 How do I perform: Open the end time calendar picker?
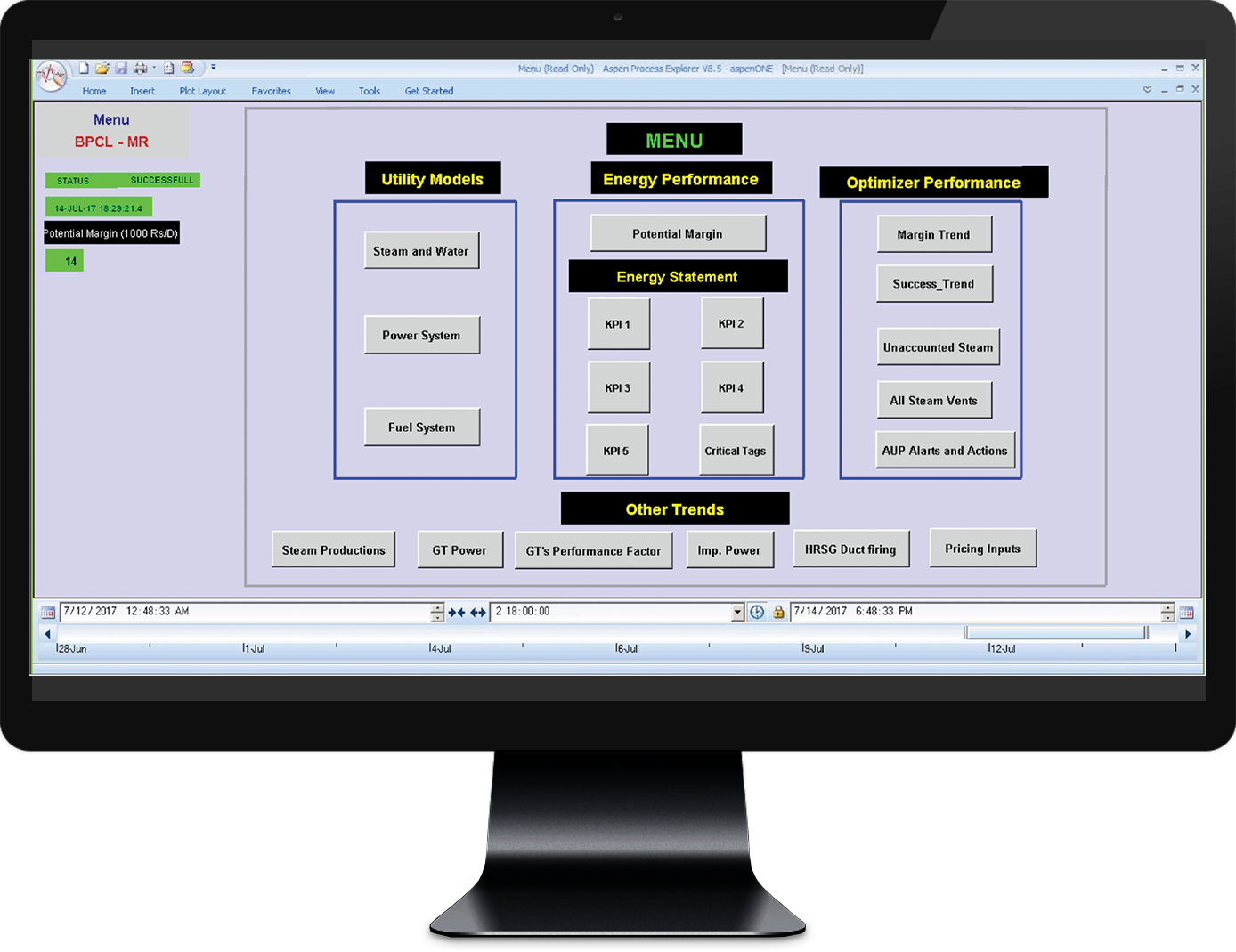[1186, 613]
